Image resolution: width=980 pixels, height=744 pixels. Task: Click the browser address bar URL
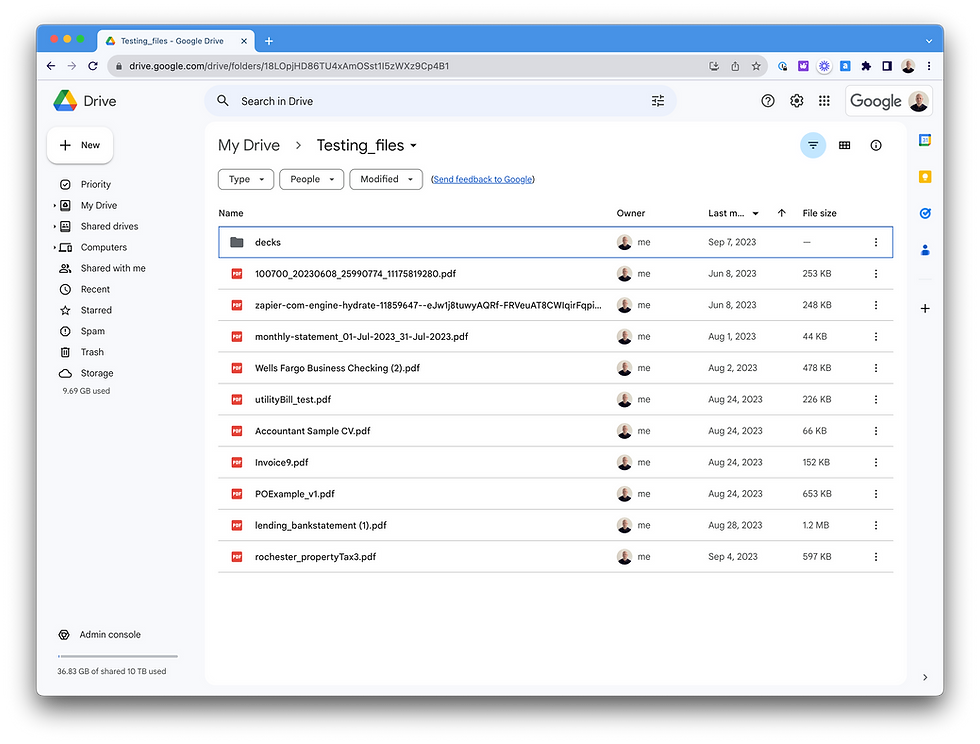click(289, 66)
